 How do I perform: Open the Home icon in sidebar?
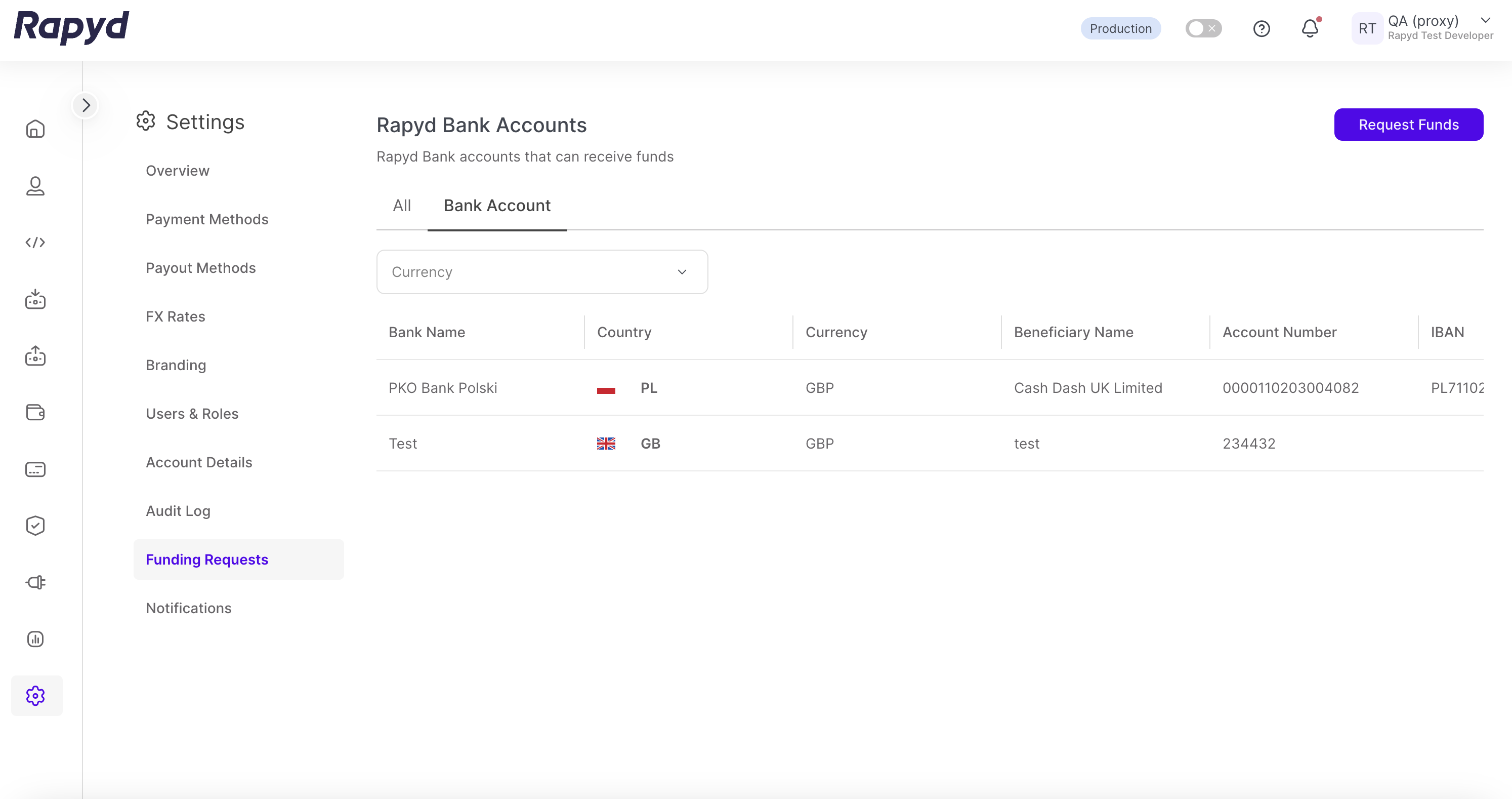(35, 129)
